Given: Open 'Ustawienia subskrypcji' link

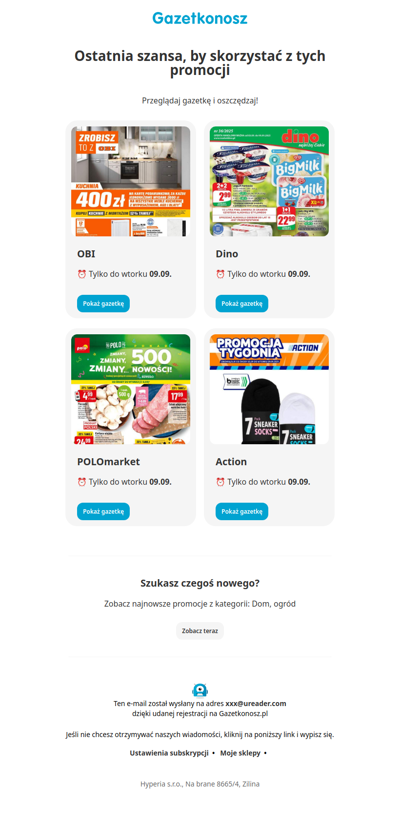Looking at the screenshot, I should (x=169, y=753).
